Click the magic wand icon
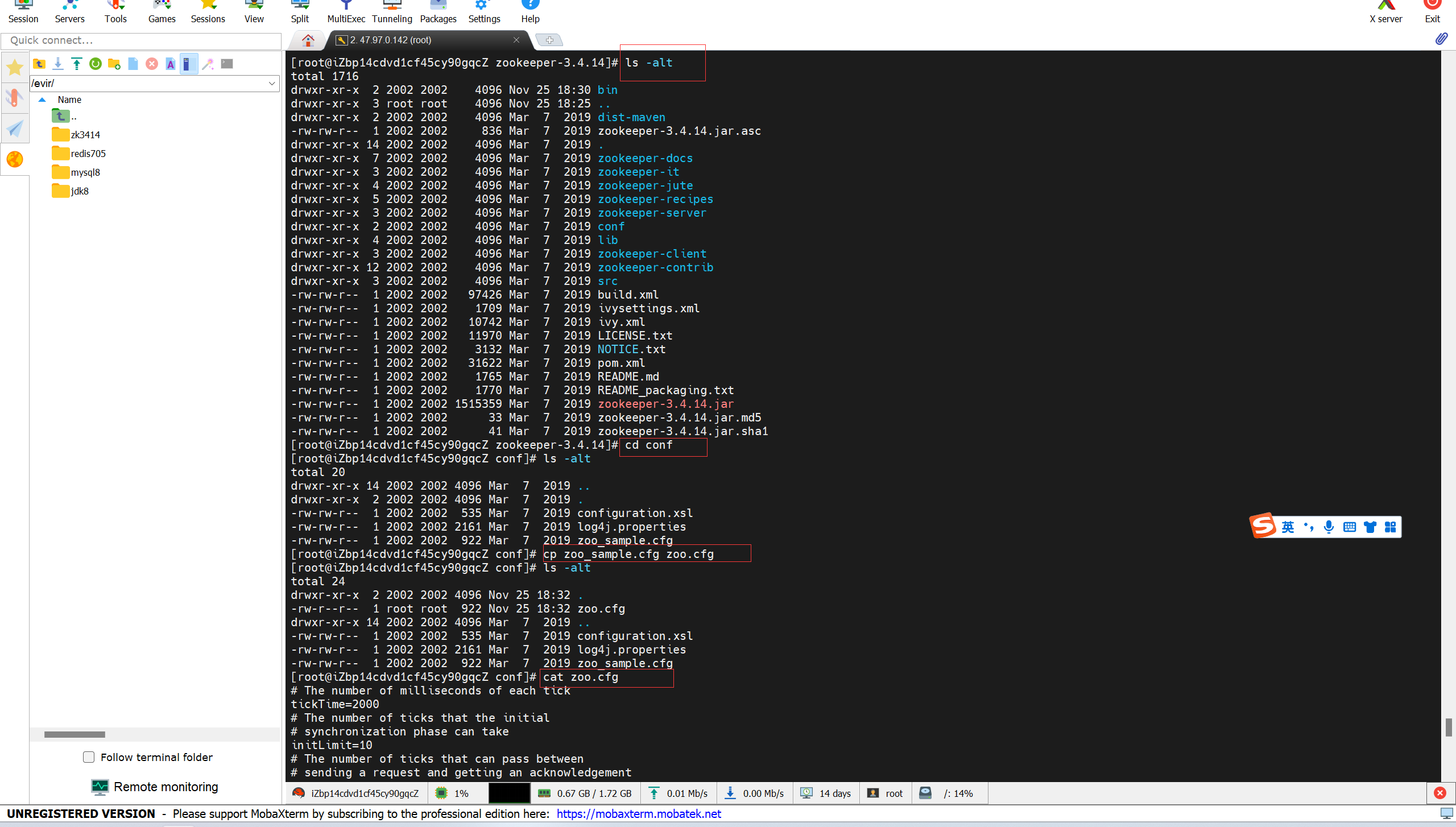1456x827 pixels. (208, 64)
